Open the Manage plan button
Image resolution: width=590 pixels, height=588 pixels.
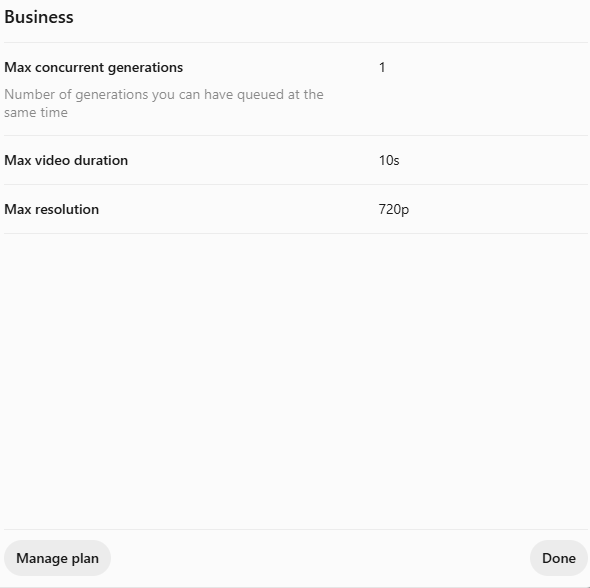[57, 558]
